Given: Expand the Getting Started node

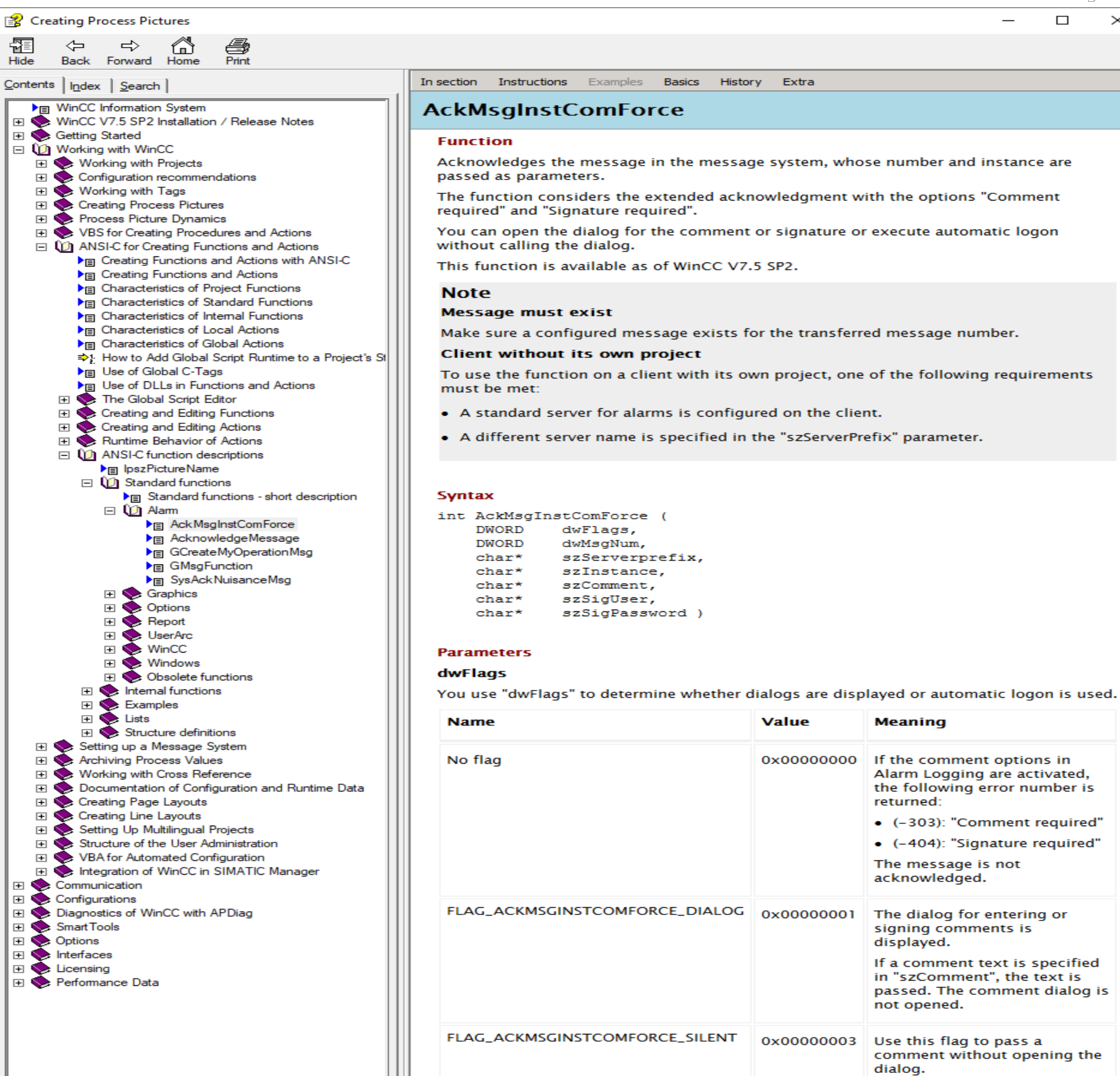Looking at the screenshot, I should coord(19,136).
